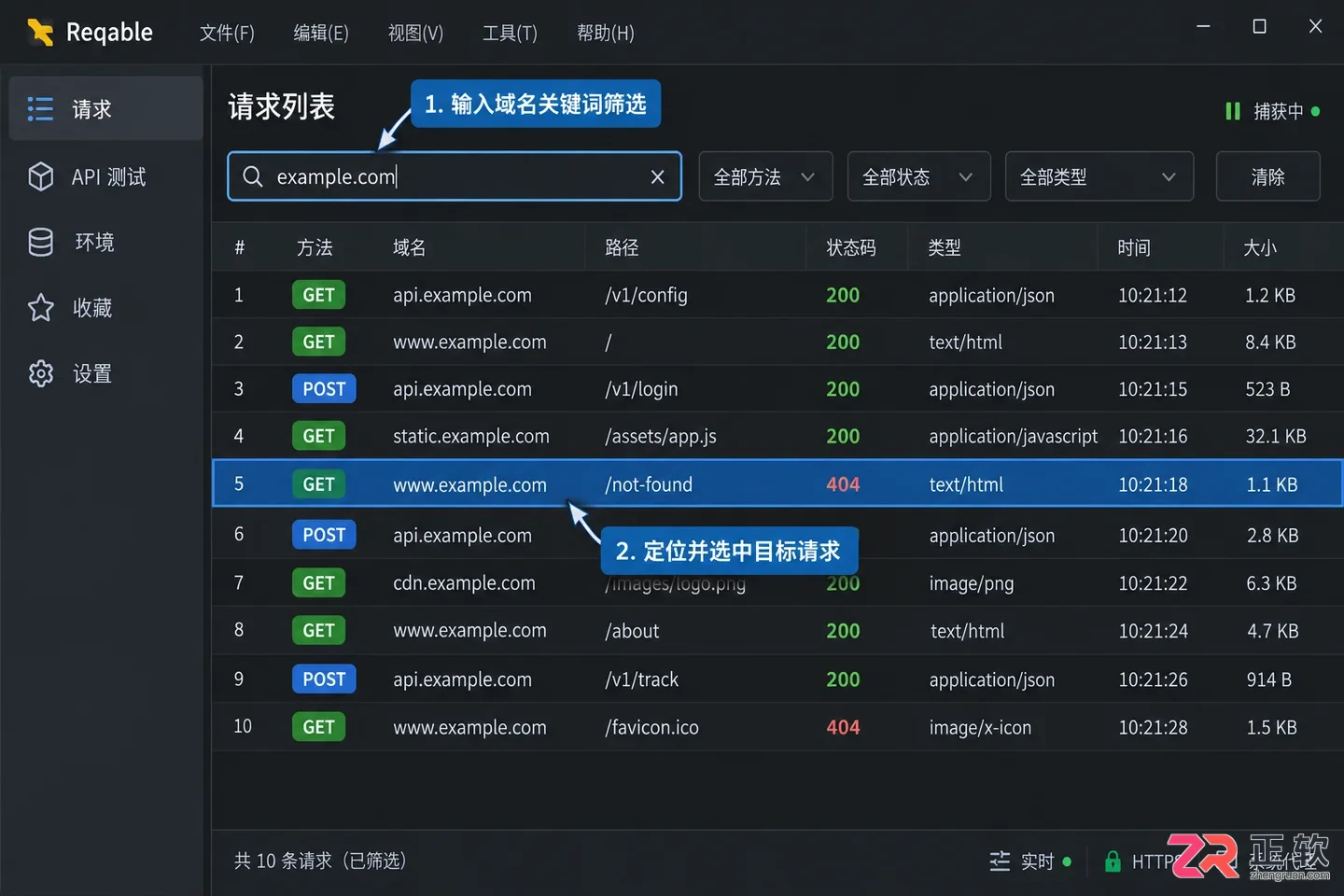Select the GET badge in row /favicon.ico
Viewport: 1344px width, 896px height.
coord(318,726)
